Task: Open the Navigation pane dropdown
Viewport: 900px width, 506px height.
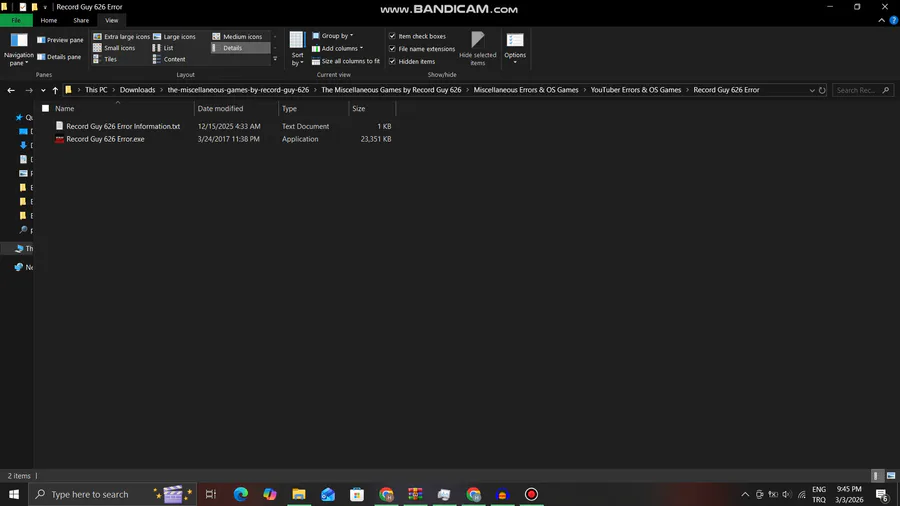Action: click(18, 49)
